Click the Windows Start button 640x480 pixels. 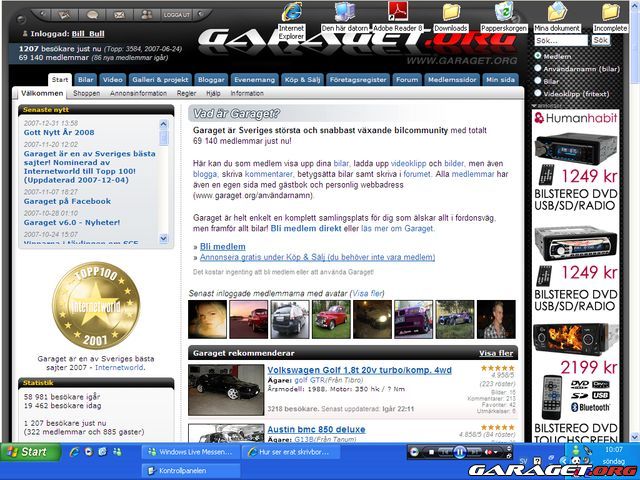coord(31,452)
